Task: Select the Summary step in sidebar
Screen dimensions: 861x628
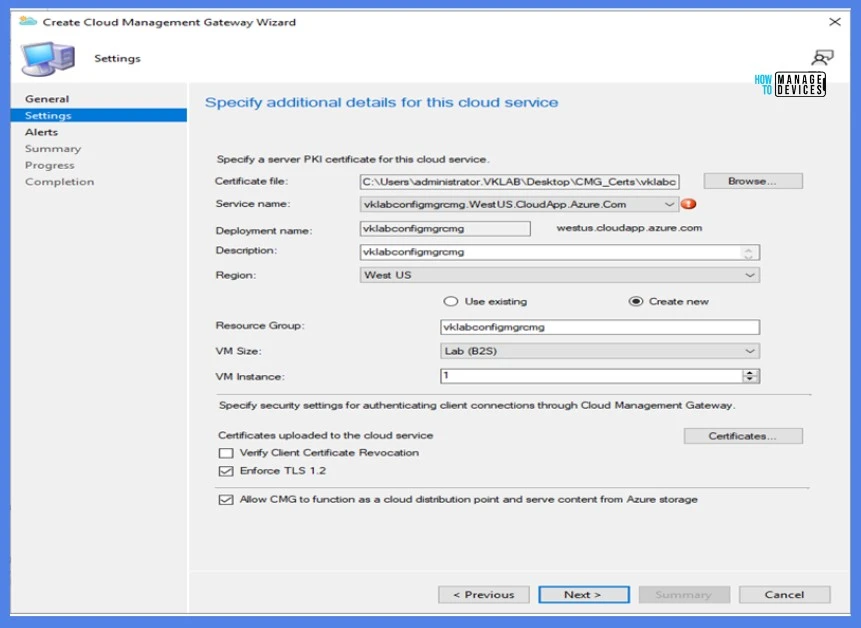Action: pyautogui.click(x=53, y=149)
